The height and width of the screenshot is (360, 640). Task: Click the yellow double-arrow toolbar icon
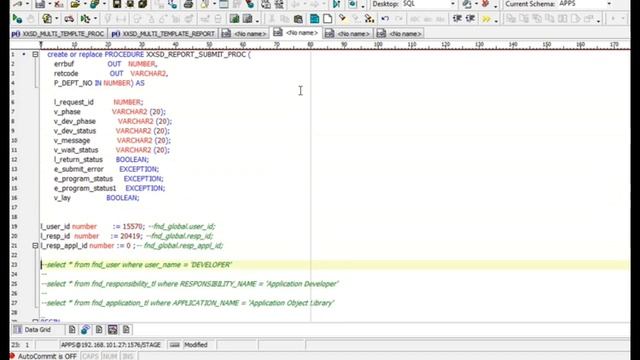[x=486, y=19]
